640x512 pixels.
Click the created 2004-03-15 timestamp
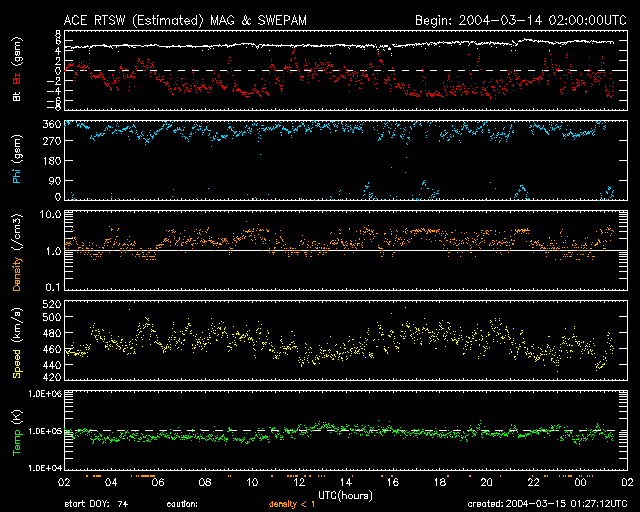[x=547, y=504]
